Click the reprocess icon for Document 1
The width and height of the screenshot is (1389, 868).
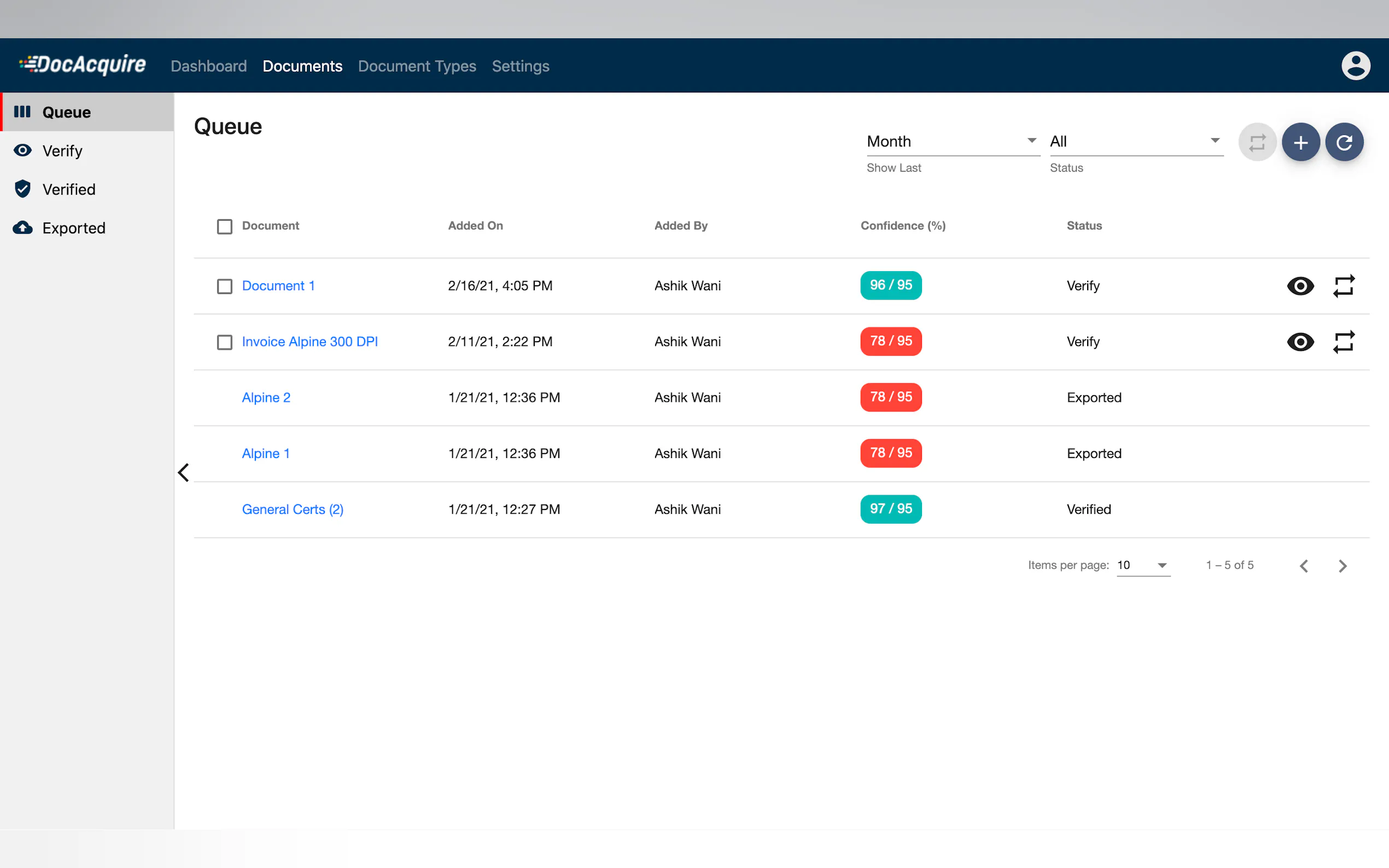(x=1343, y=286)
